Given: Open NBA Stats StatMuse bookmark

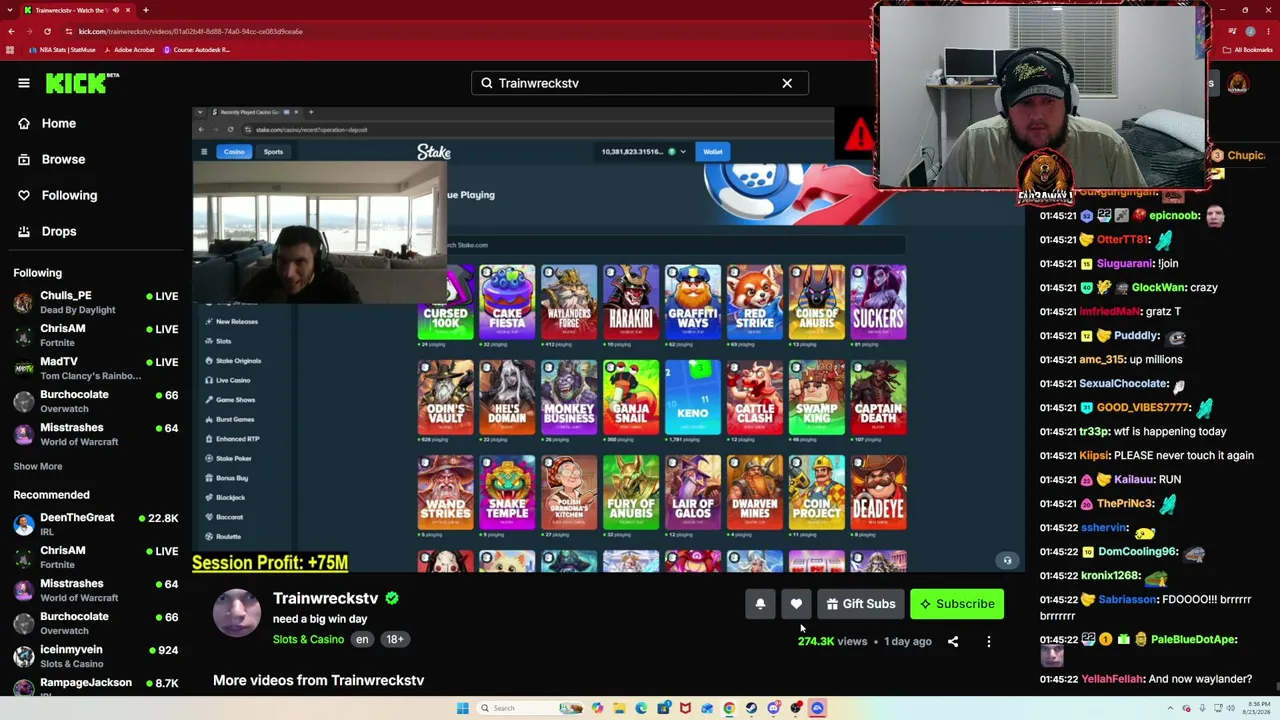Looking at the screenshot, I should coord(63,49).
